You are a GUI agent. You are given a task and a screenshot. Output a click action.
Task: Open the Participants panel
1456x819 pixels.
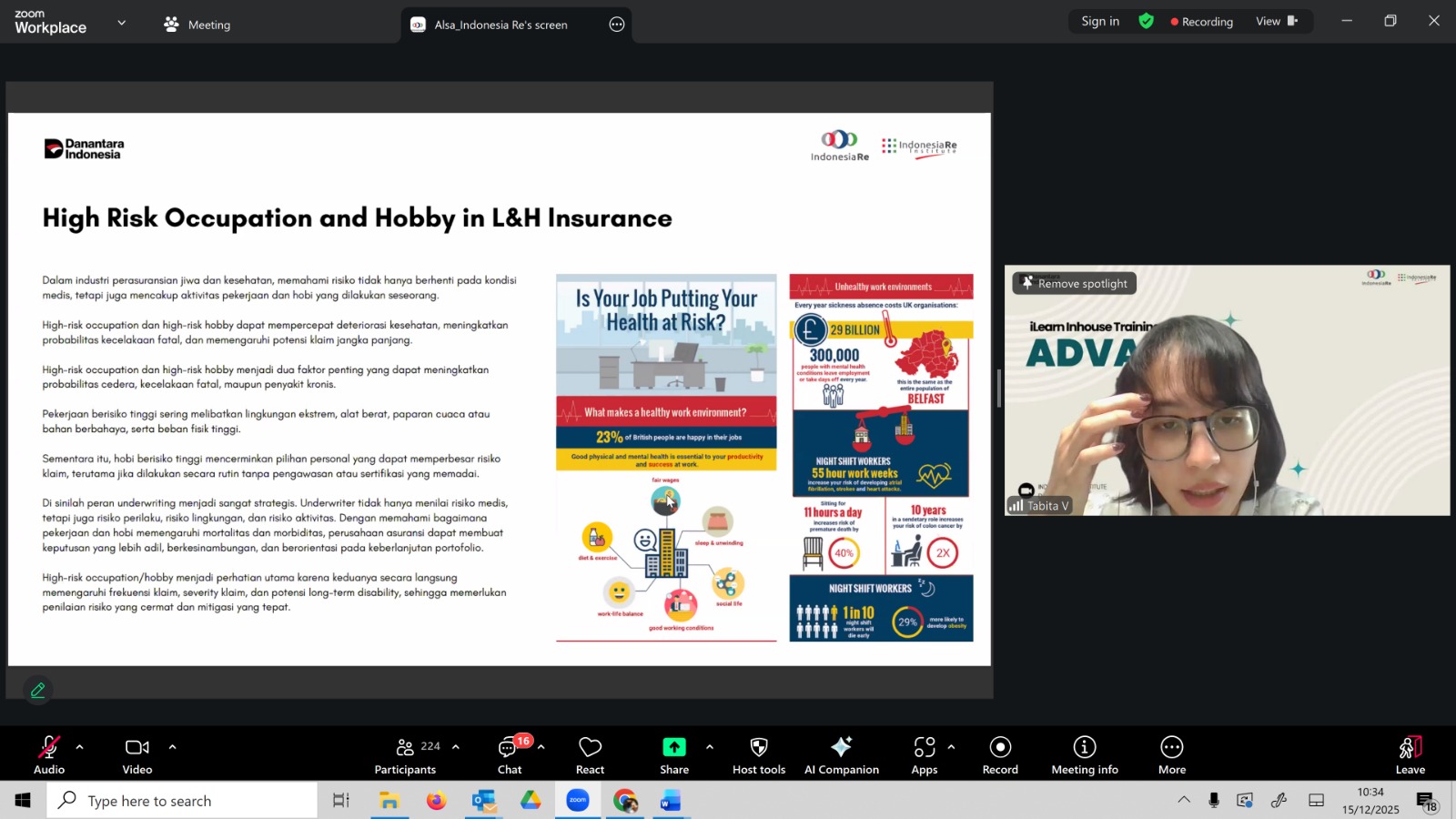[406, 755]
